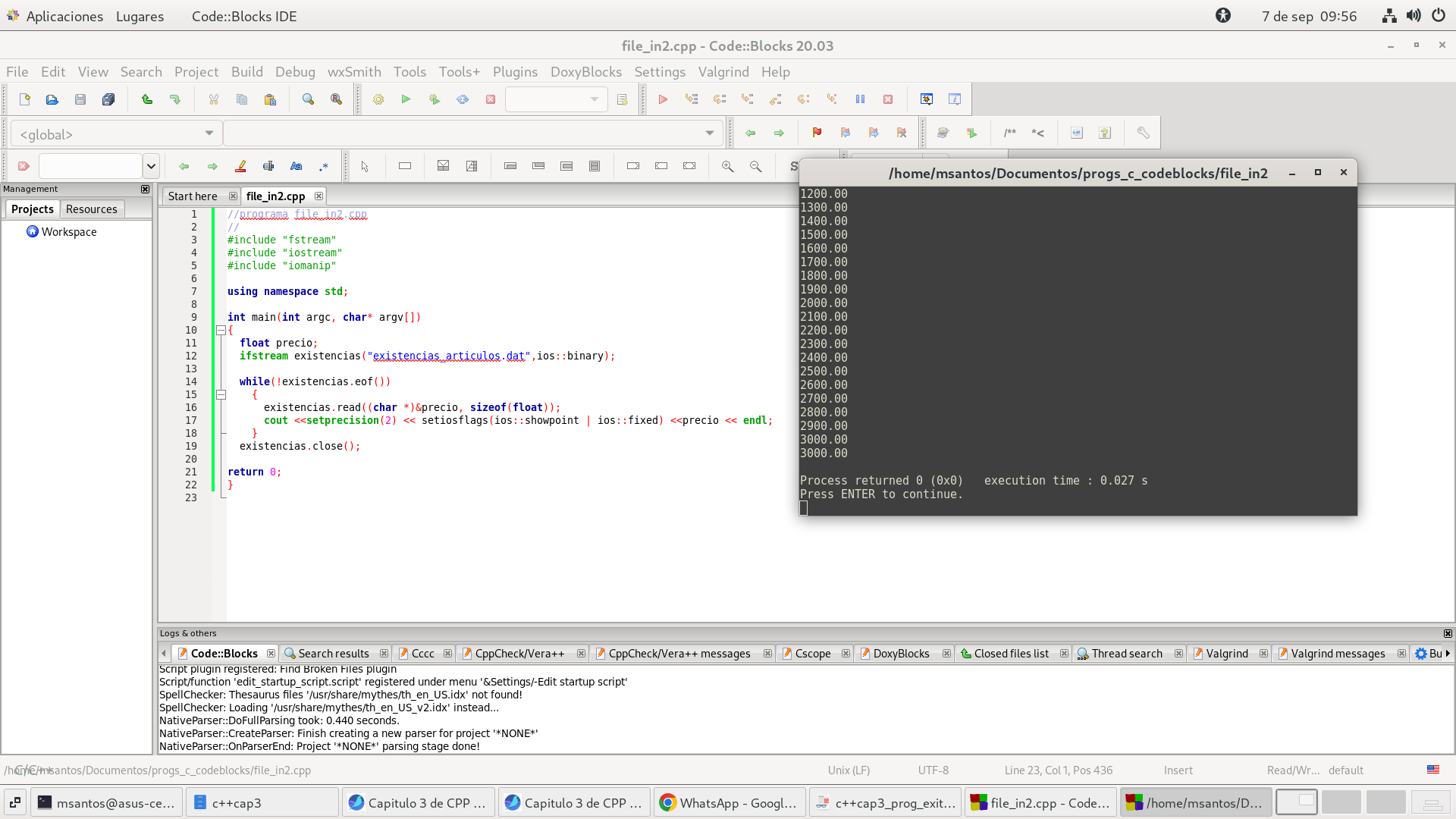The width and height of the screenshot is (1456, 819).
Task: Click the incremental search text field
Action: pos(90,166)
